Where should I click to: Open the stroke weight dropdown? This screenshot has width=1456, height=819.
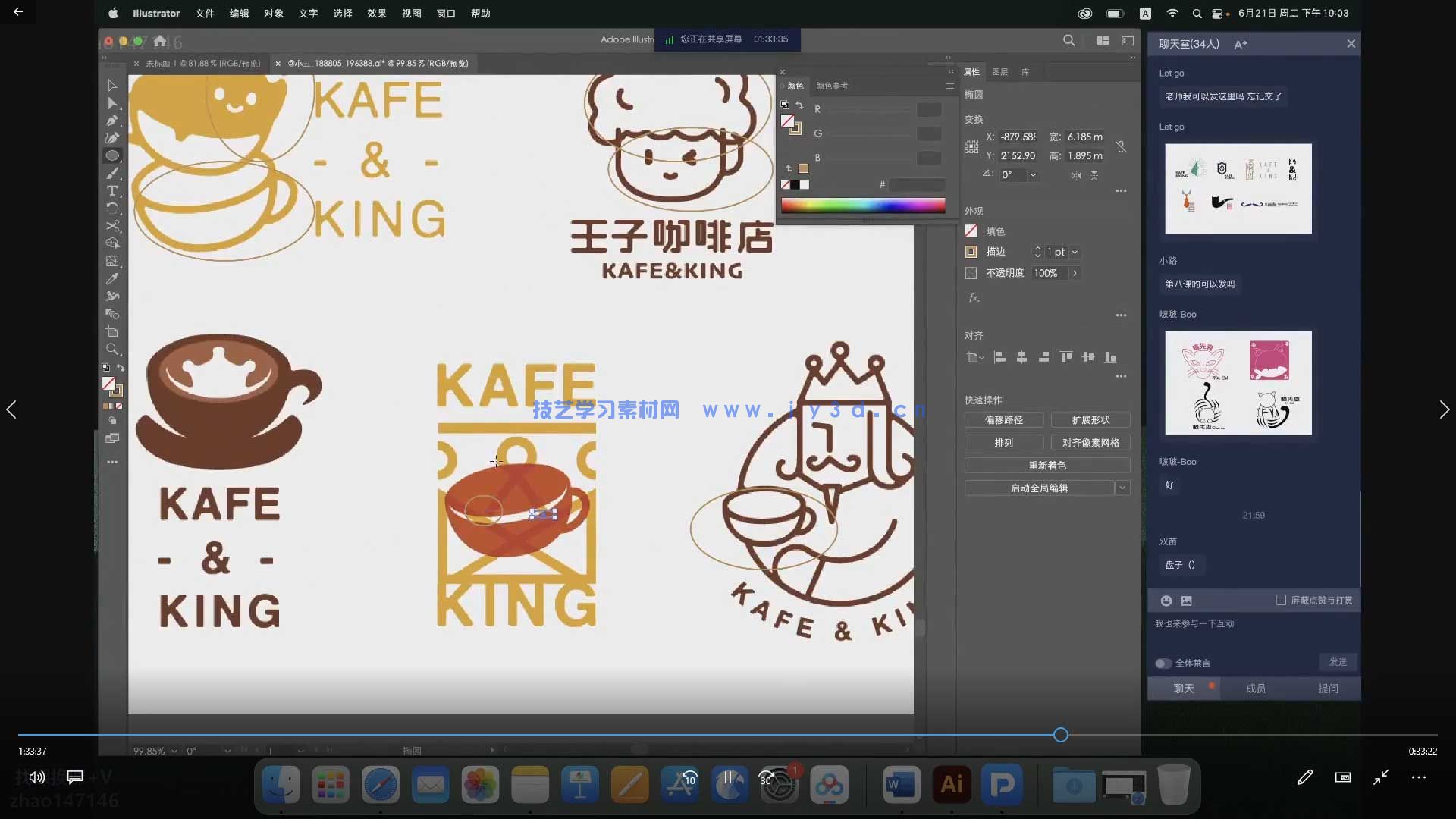tap(1075, 252)
